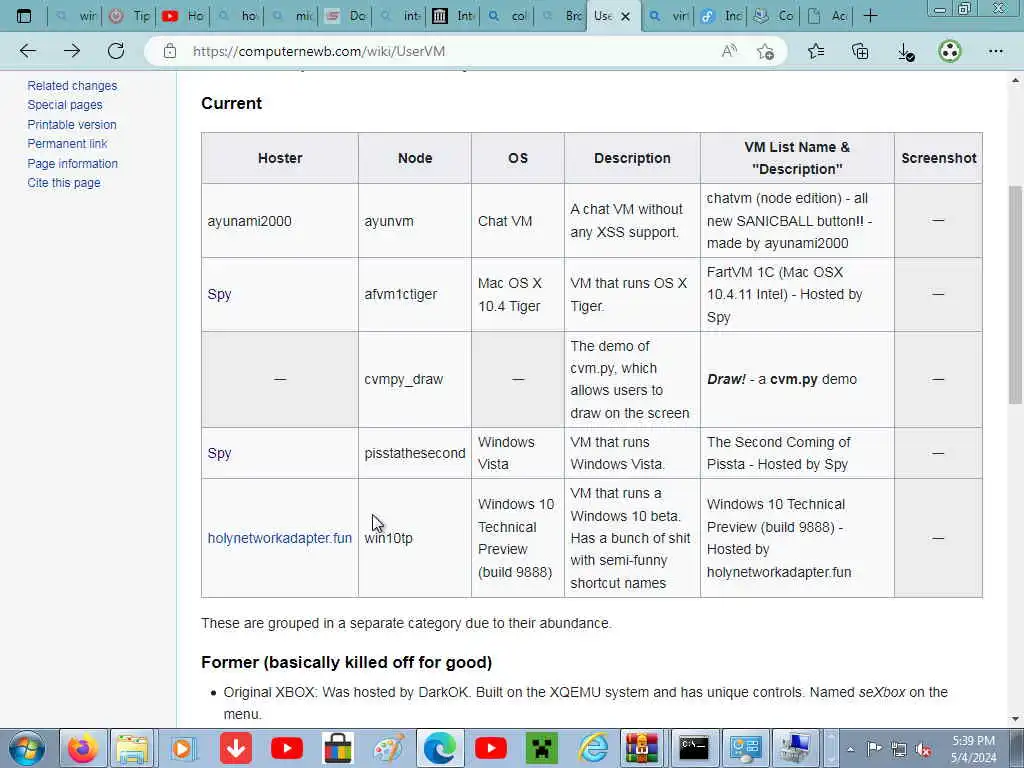Viewport: 1024px width, 768px height.
Task: Open Action Center flag tray icon
Action: coord(874,749)
